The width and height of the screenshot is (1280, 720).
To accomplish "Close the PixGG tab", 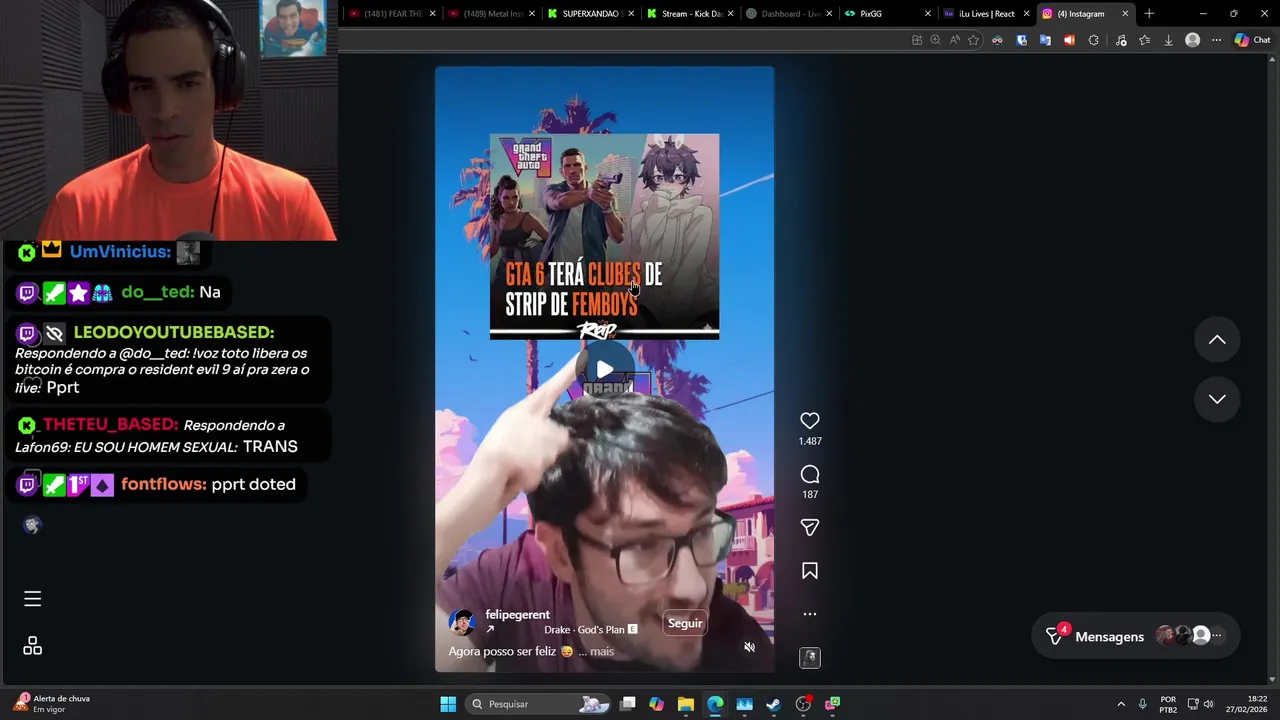I will pyautogui.click(x=928, y=14).
